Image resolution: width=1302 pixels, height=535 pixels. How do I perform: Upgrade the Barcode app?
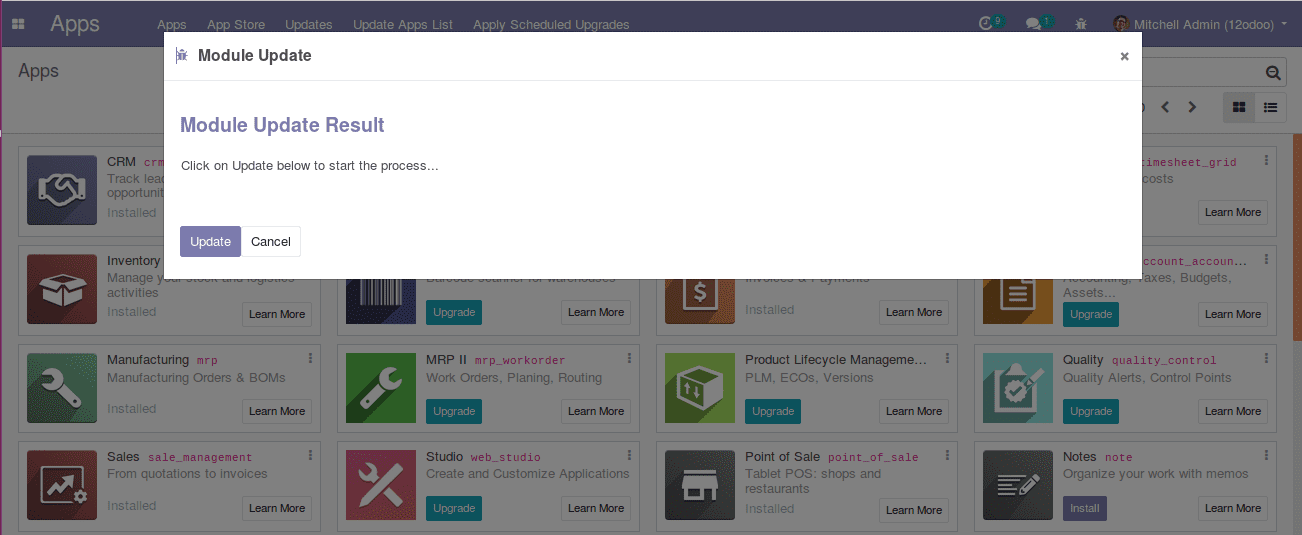(454, 312)
